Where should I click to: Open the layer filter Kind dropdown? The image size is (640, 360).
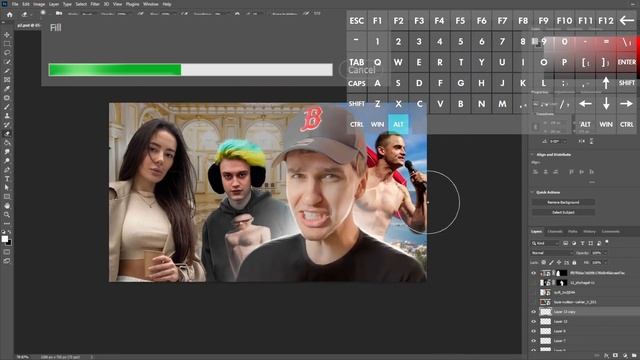pyautogui.click(x=545, y=243)
